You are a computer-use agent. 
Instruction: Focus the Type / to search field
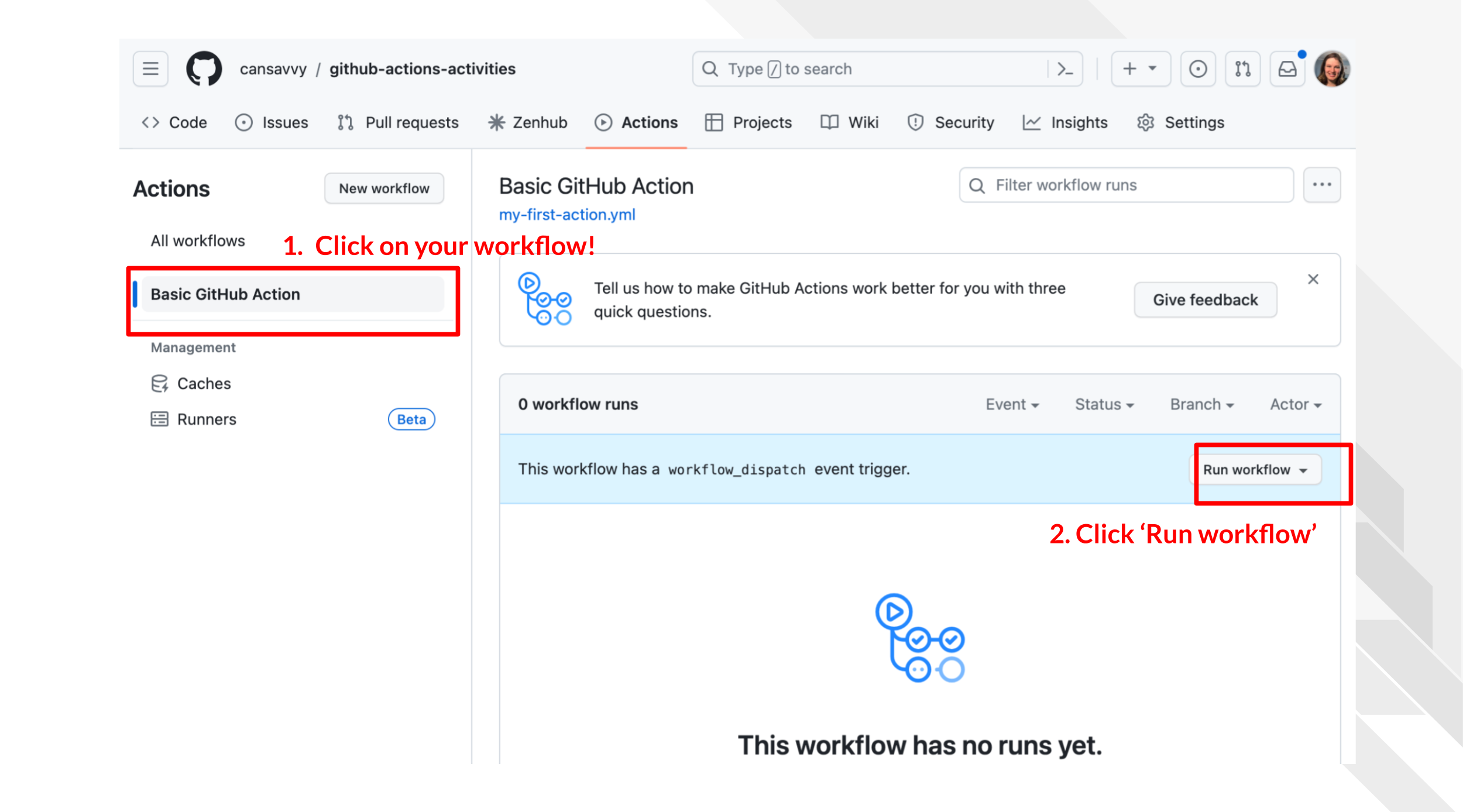click(887, 69)
